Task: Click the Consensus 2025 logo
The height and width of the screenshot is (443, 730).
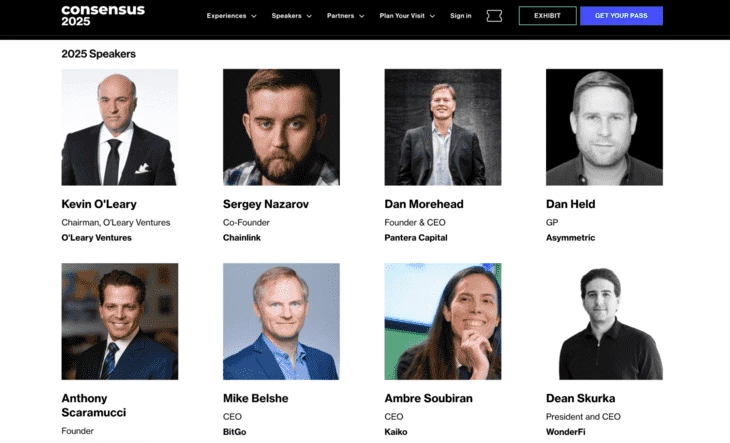Action: tap(103, 15)
